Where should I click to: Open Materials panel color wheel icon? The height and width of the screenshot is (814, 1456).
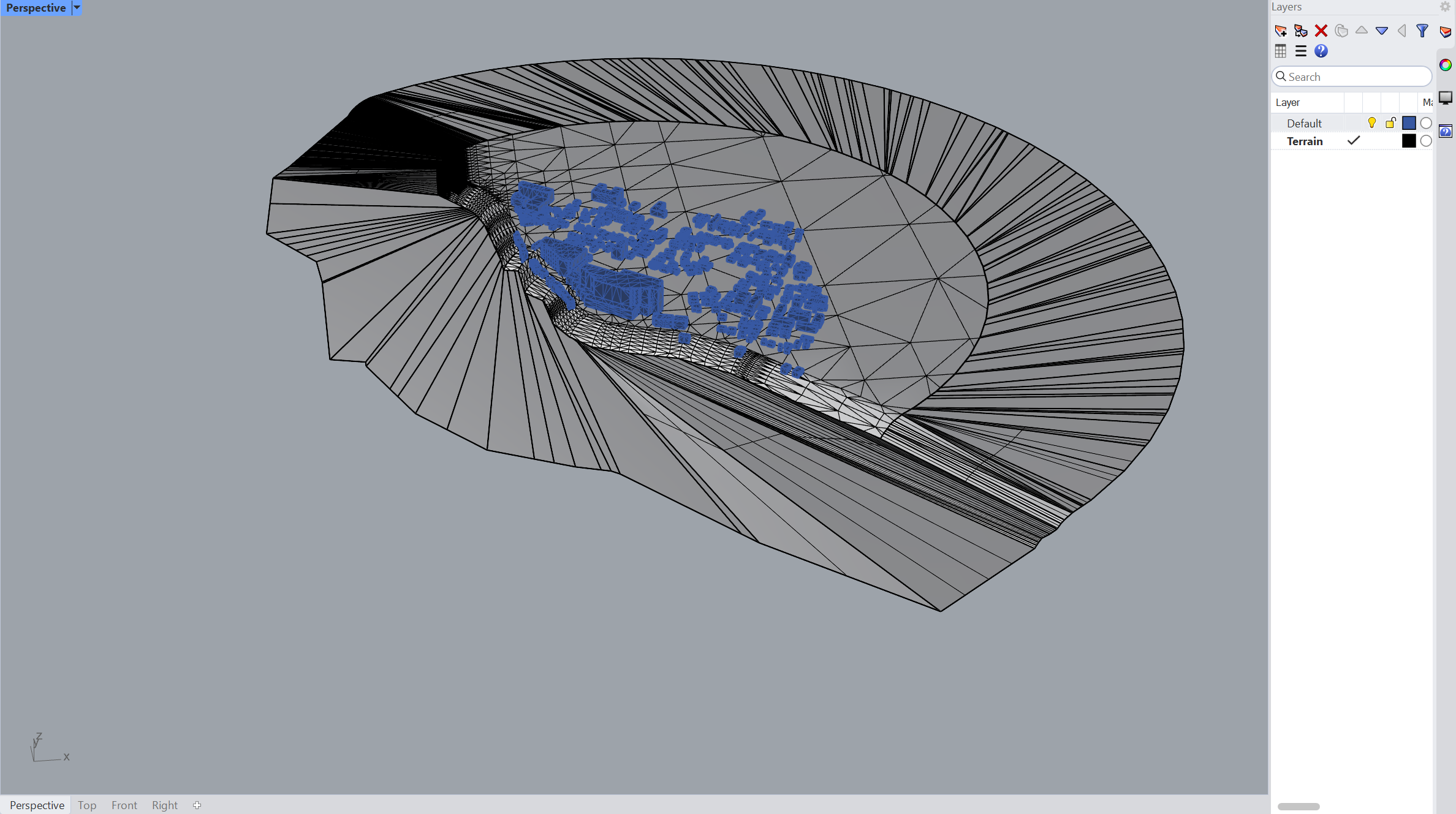click(1446, 65)
